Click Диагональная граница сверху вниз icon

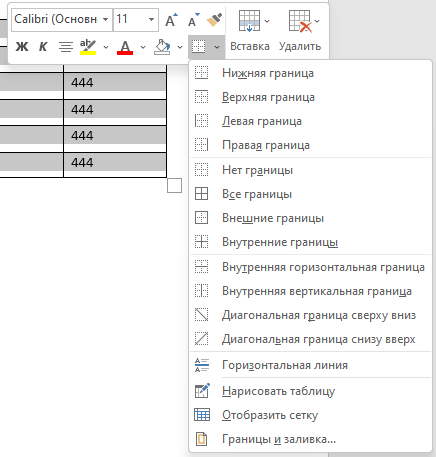pos(201,315)
